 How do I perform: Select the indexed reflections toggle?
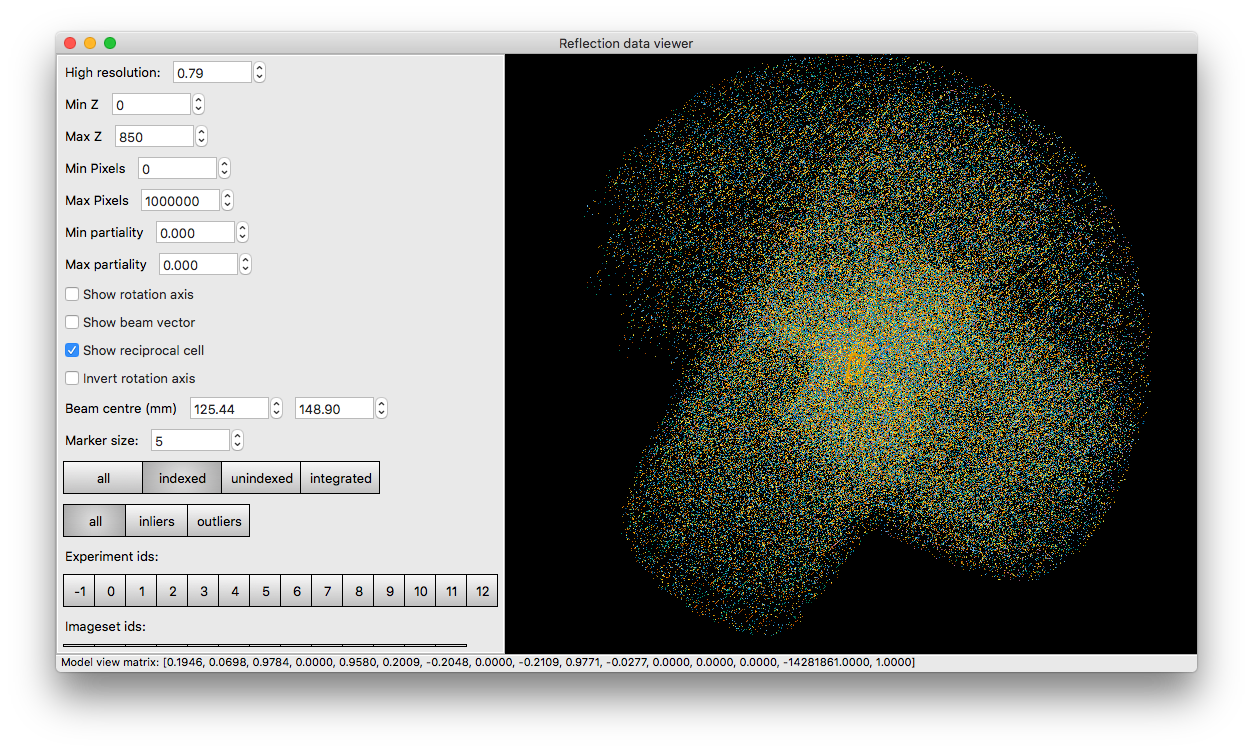coord(182,478)
